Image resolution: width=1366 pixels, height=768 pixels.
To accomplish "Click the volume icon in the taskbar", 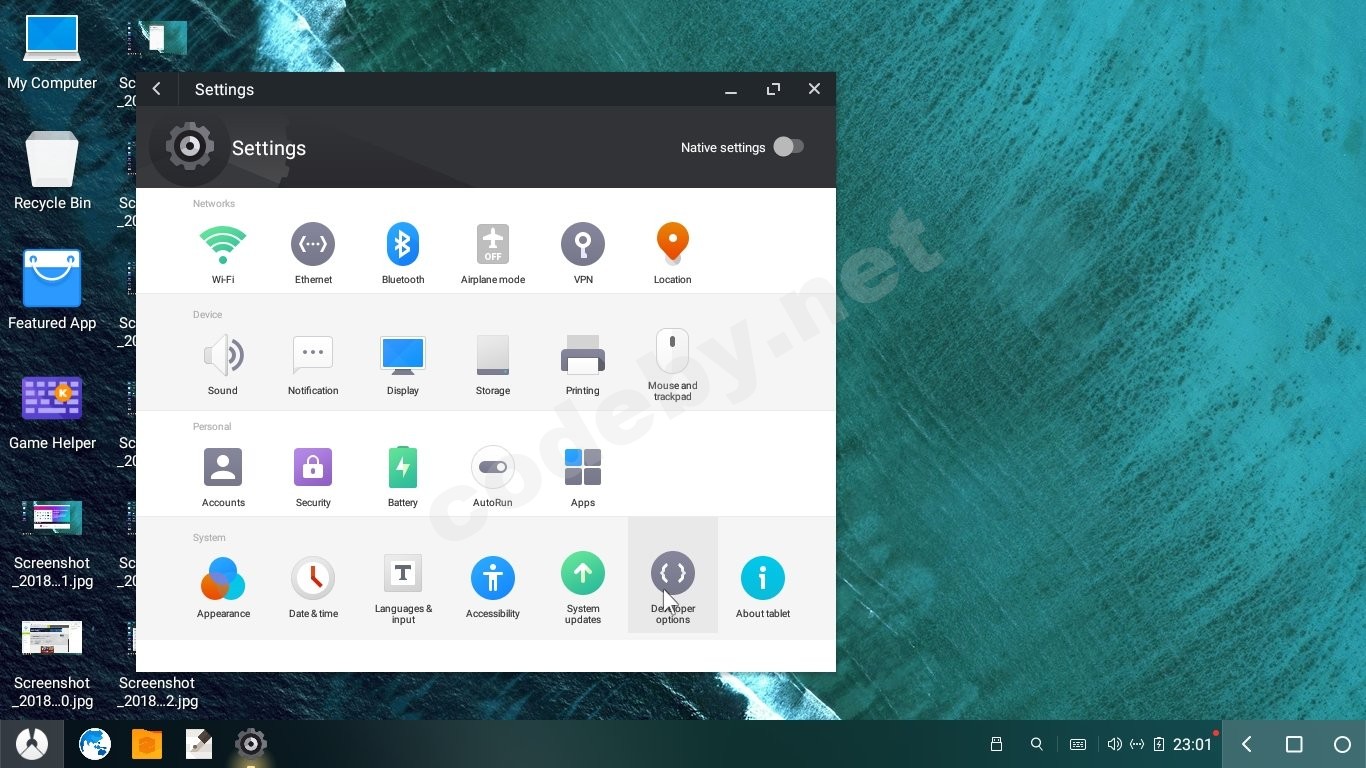I will [x=1114, y=744].
